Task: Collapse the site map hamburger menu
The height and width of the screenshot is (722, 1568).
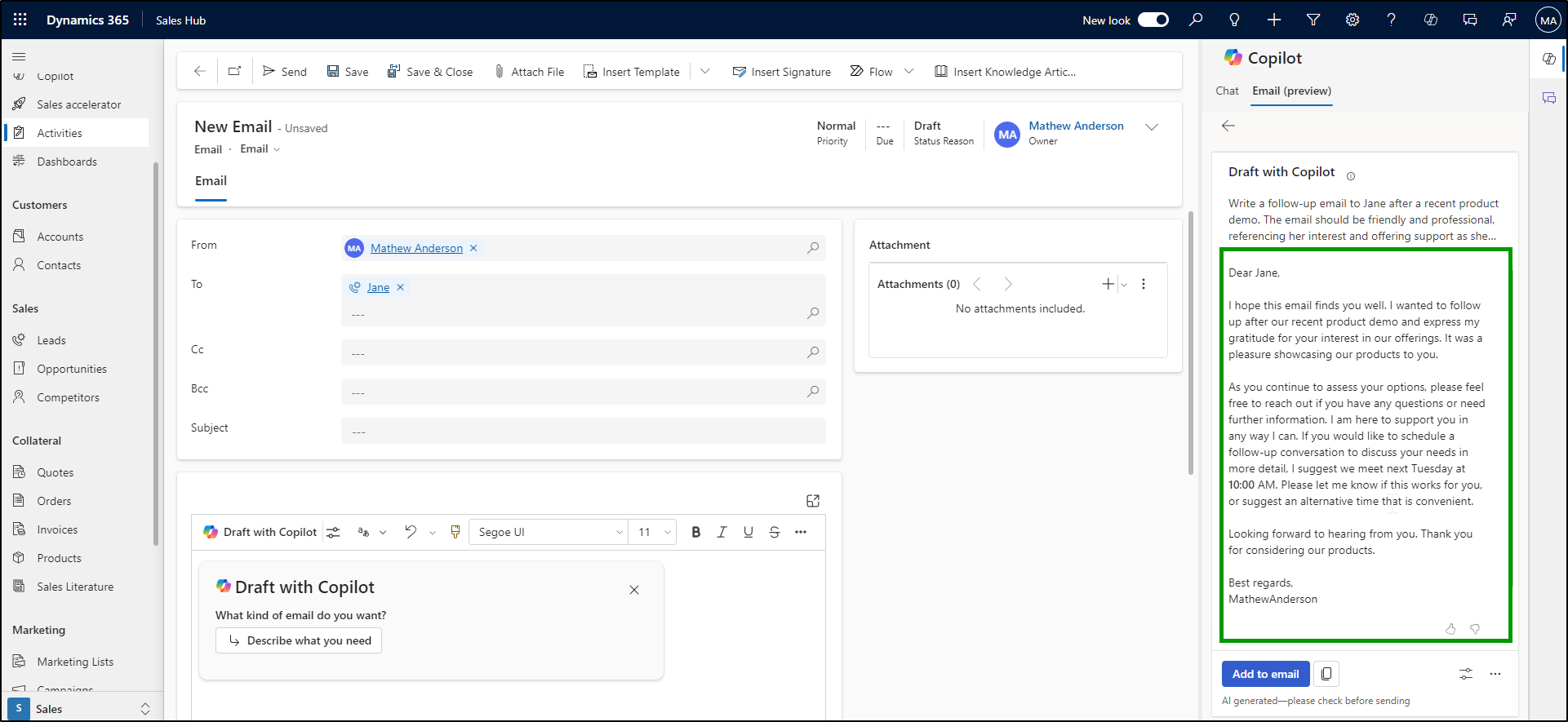Action: [x=19, y=56]
